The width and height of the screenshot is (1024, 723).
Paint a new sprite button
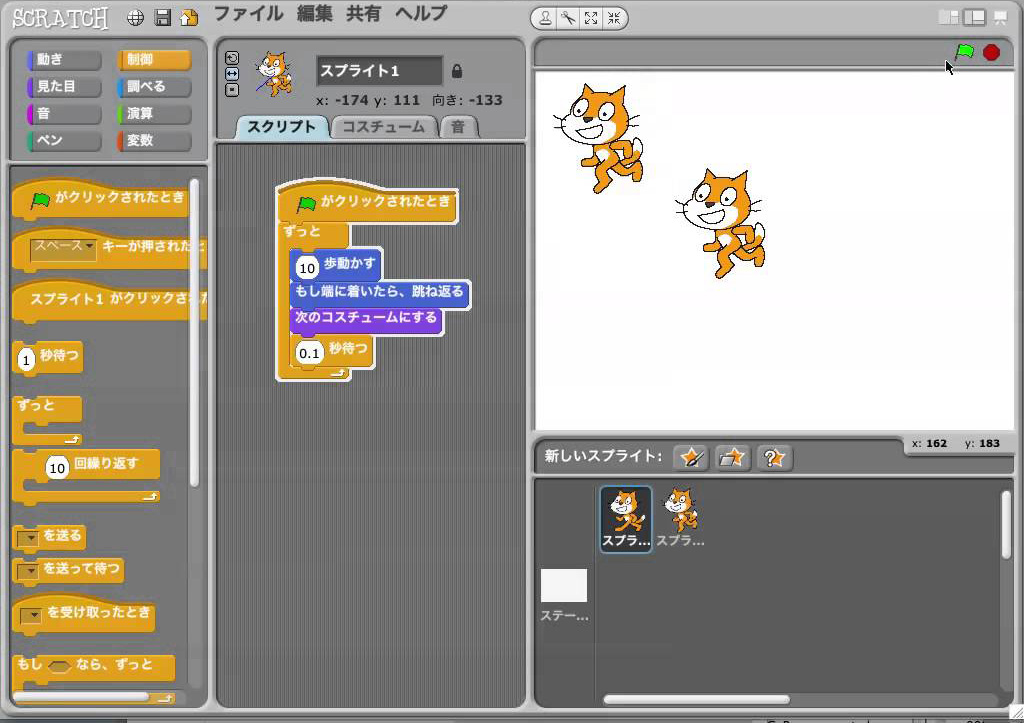[x=690, y=457]
